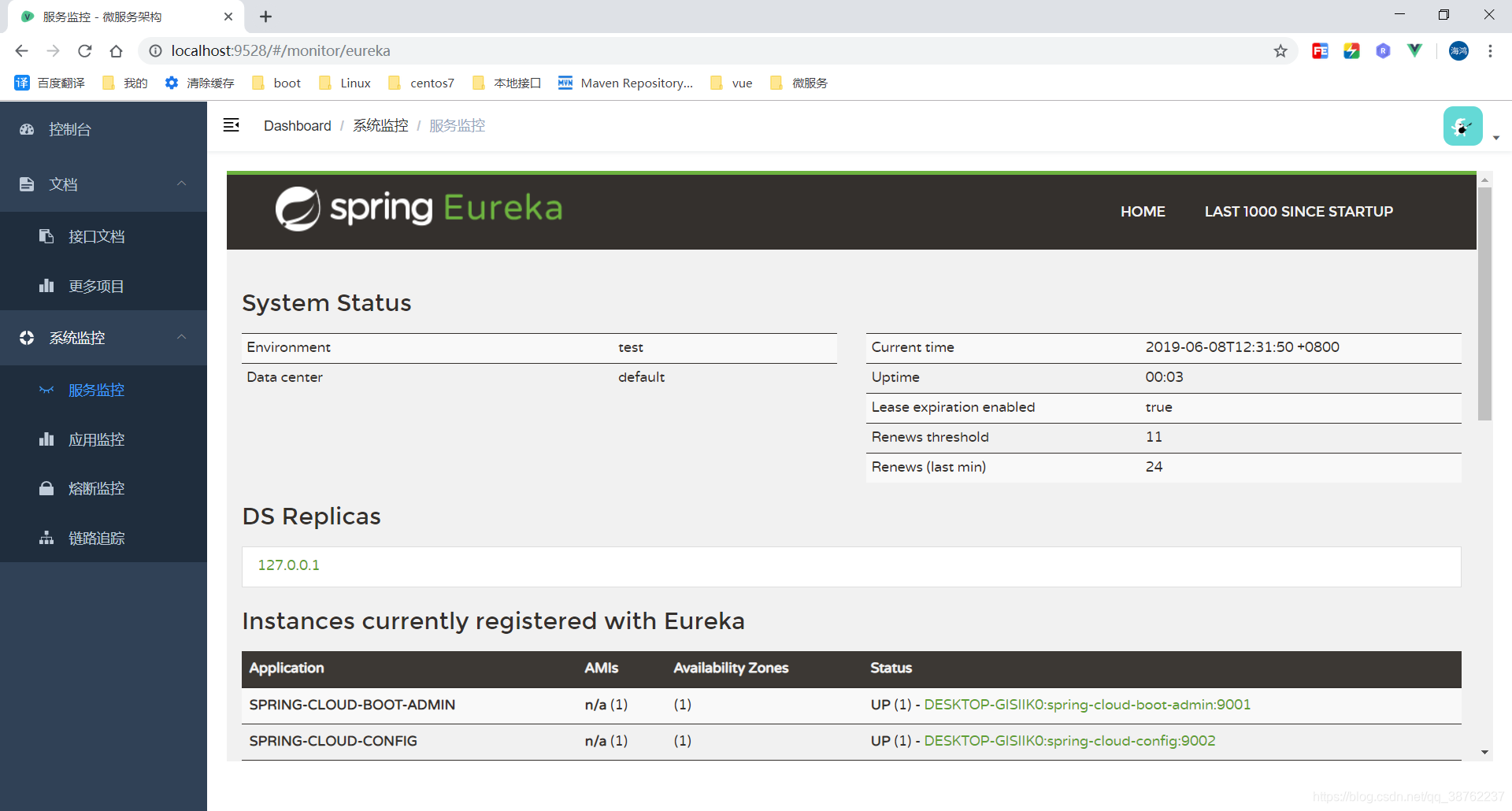
Task: Click the 服务监控 eye icon
Action: [x=46, y=390]
